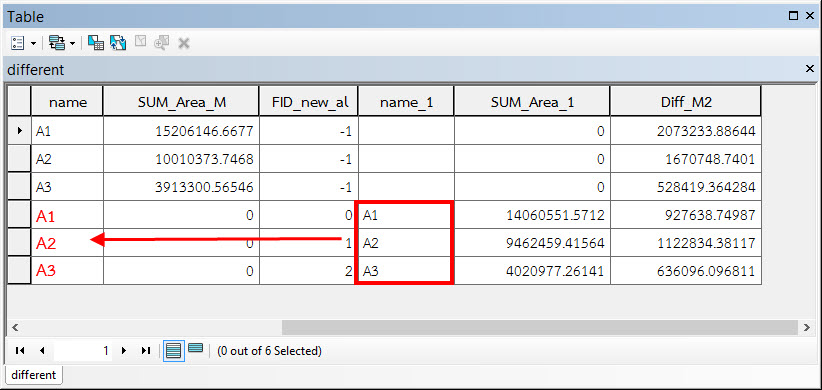
Task: Click the horizontal scrollbar left arrow
Action: coord(15,328)
